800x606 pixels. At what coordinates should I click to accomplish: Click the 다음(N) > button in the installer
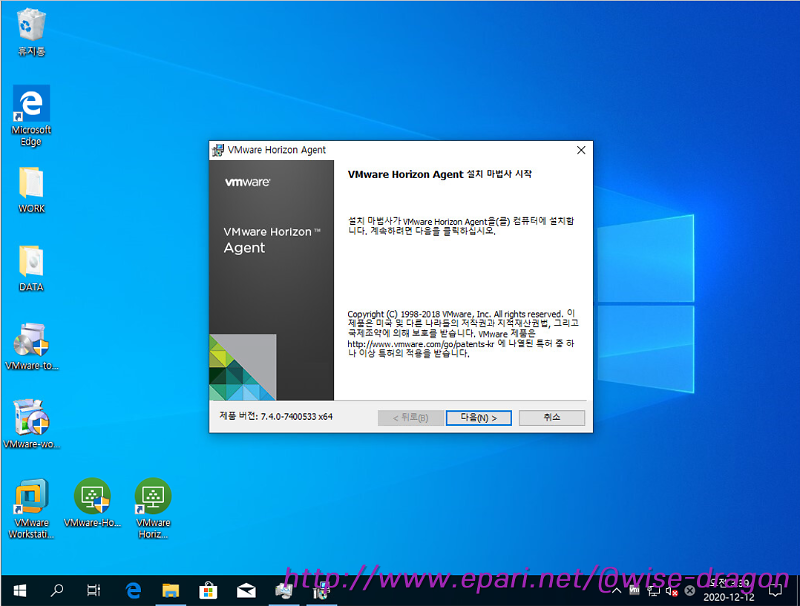pyautogui.click(x=479, y=418)
